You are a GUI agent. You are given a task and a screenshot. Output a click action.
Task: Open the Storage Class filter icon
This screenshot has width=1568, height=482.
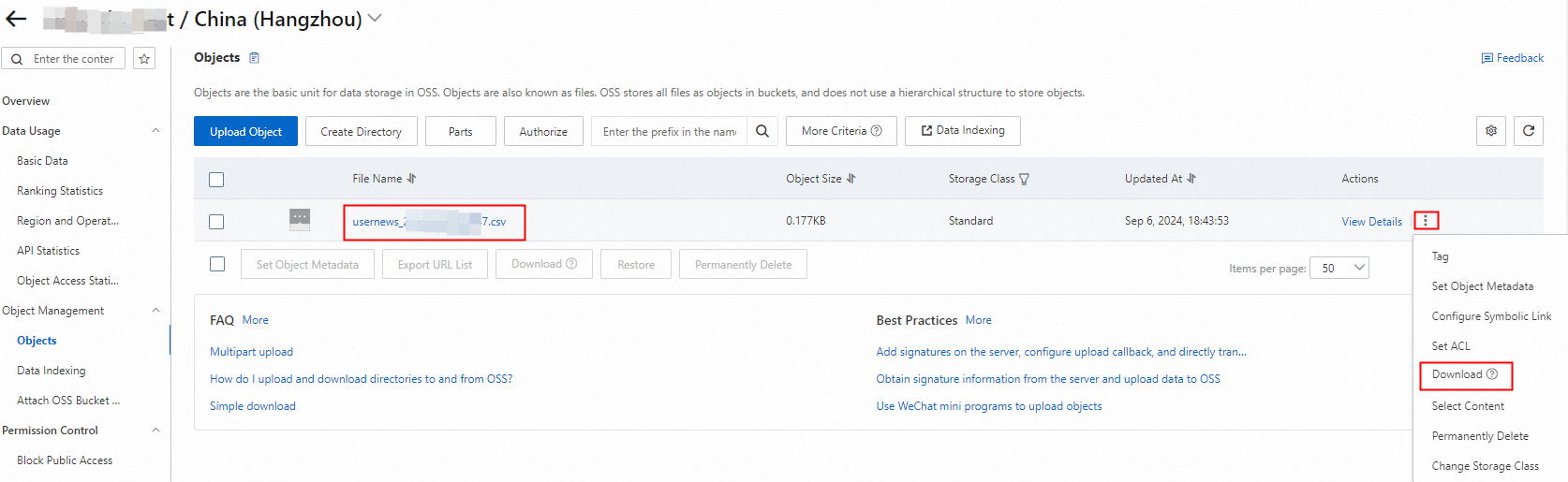[x=1024, y=180]
